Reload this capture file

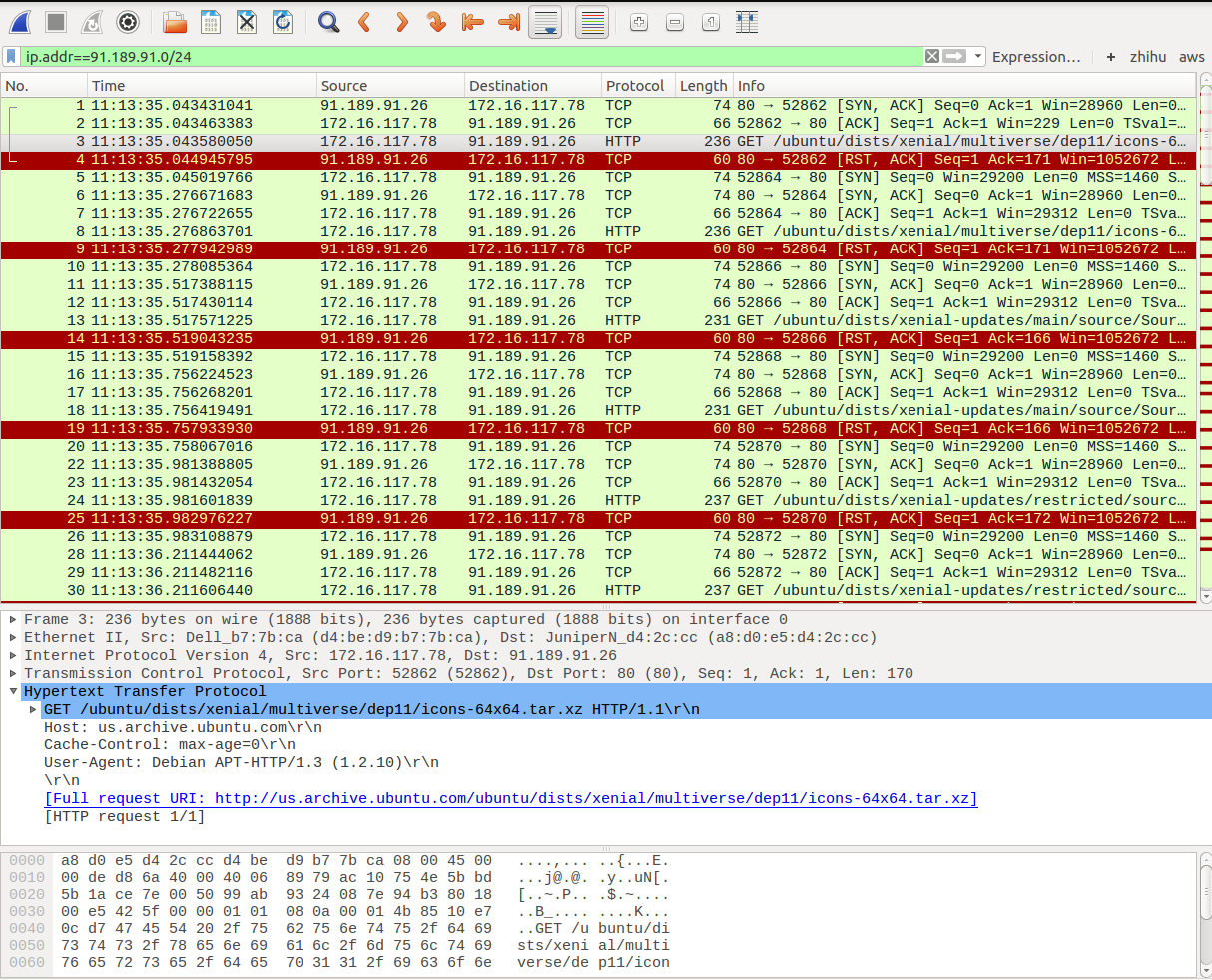283,22
